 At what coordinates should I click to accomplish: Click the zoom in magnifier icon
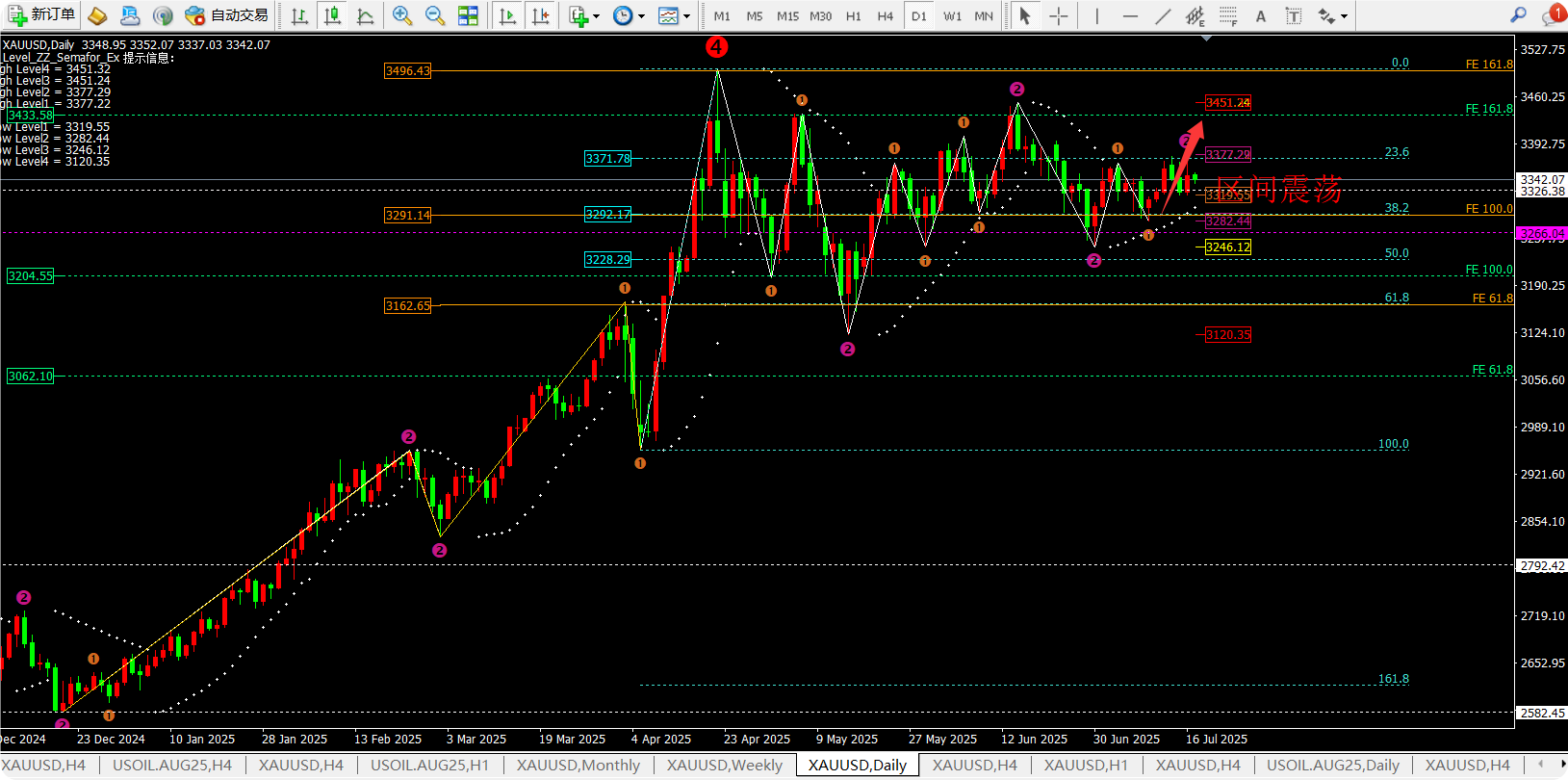402,15
